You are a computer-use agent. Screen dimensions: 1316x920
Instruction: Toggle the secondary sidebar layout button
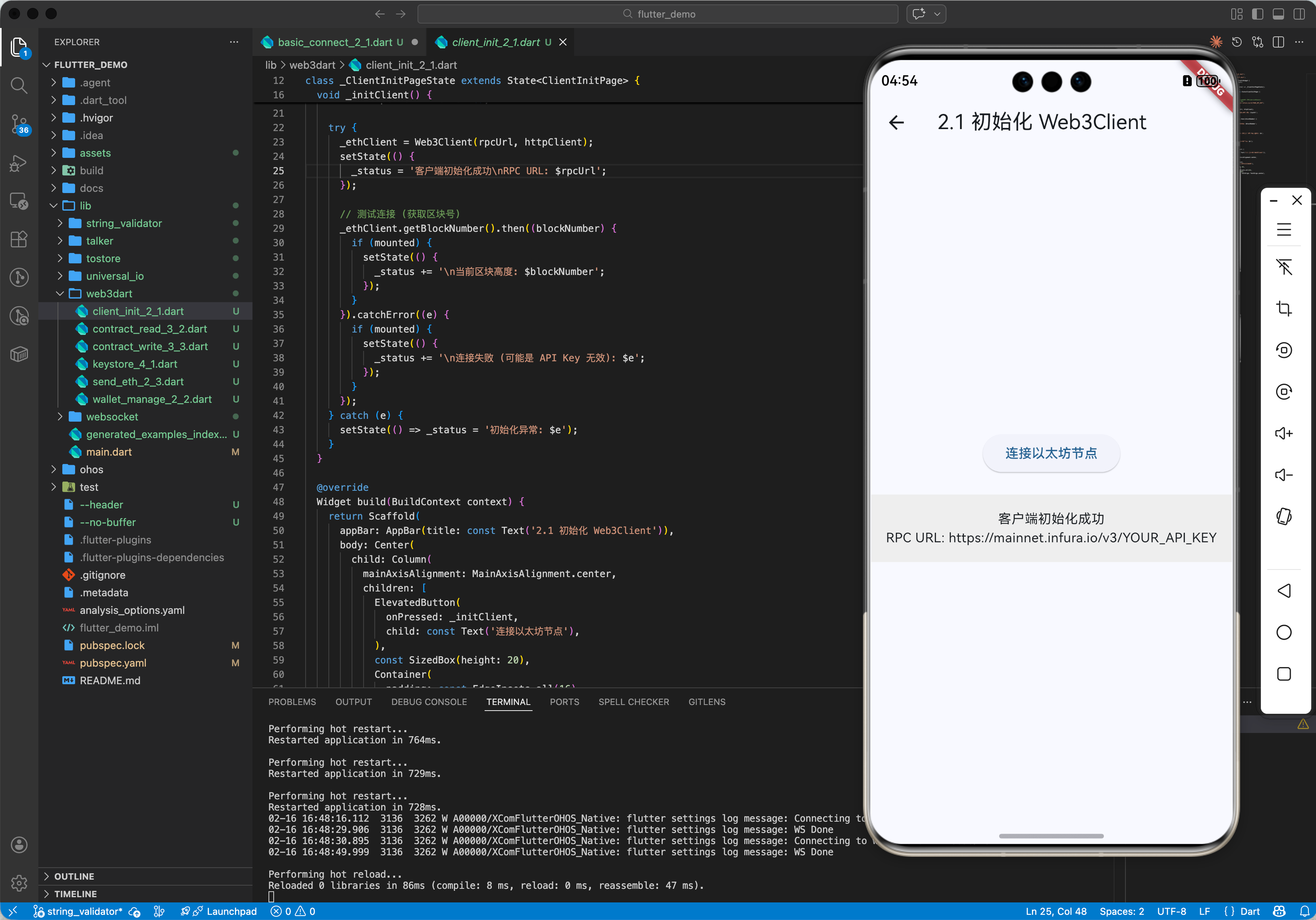[1299, 14]
